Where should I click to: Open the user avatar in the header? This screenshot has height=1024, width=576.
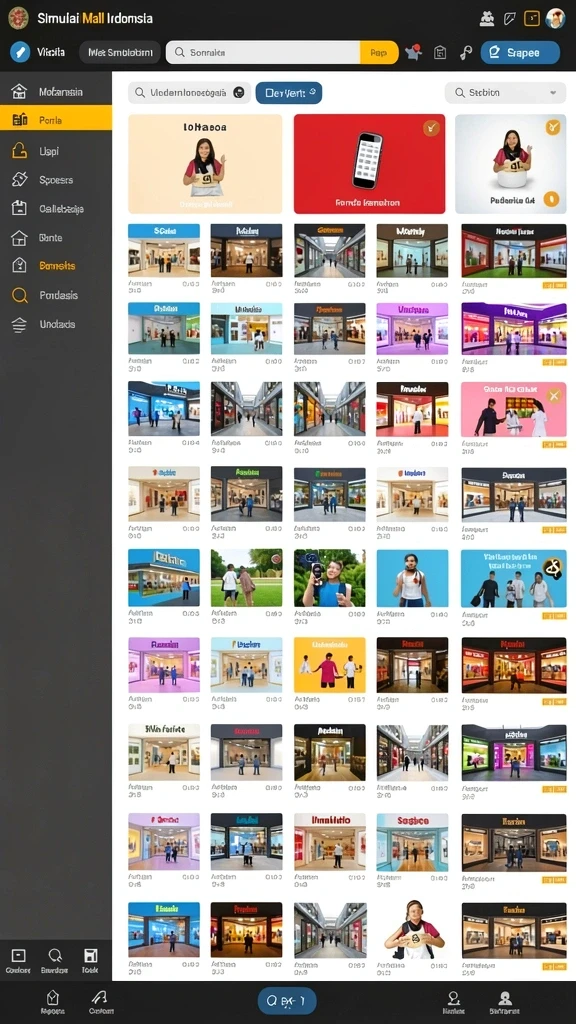pyautogui.click(x=555, y=18)
